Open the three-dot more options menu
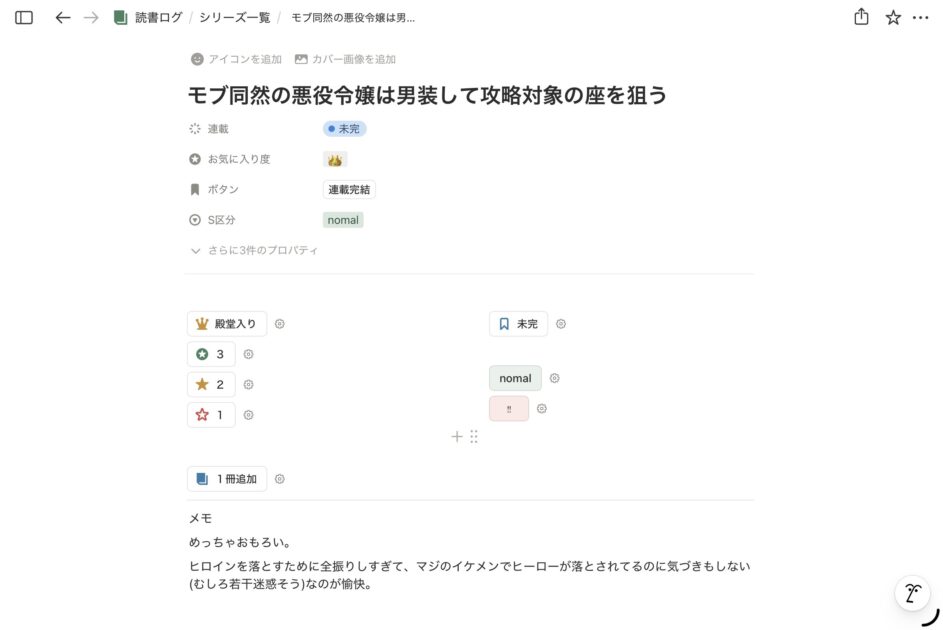 (x=921, y=18)
